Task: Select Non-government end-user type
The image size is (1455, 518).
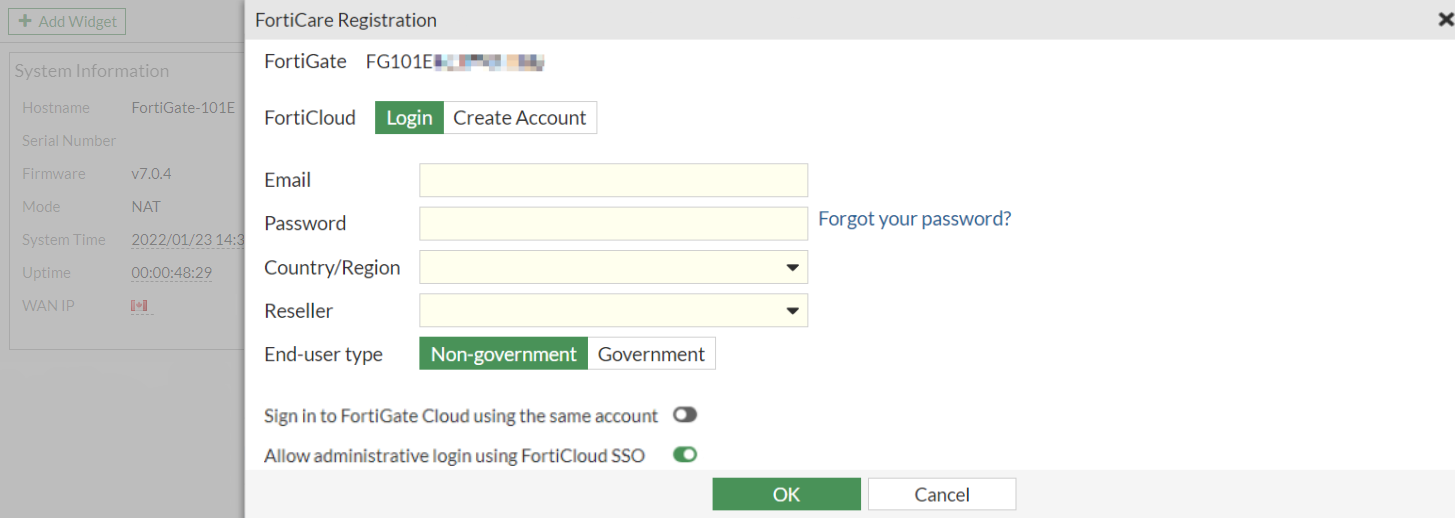Action: pyautogui.click(x=503, y=354)
